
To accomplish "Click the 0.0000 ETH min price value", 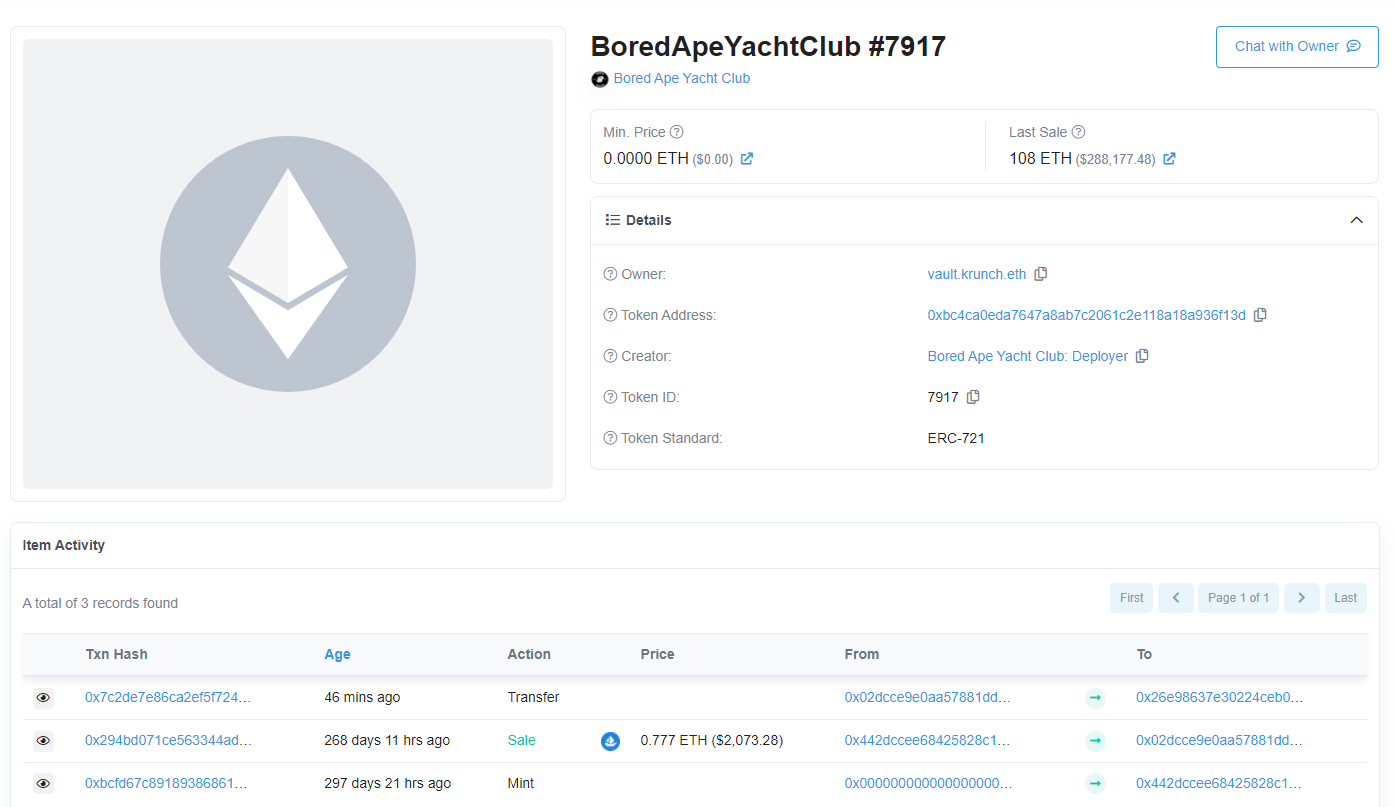I will 646,158.
